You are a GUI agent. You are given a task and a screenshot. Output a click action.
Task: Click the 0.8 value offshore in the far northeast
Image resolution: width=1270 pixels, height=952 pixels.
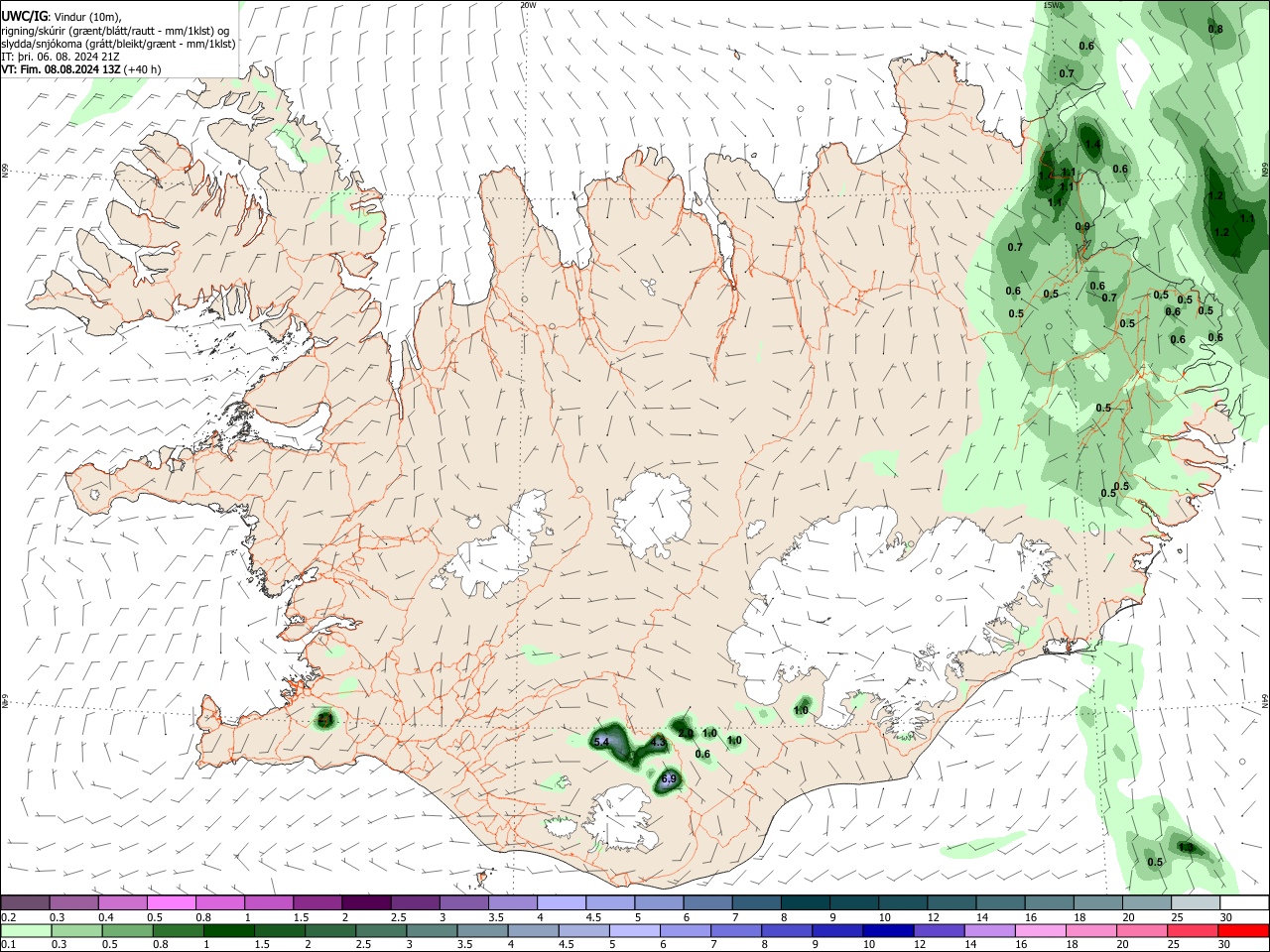pos(1215,29)
